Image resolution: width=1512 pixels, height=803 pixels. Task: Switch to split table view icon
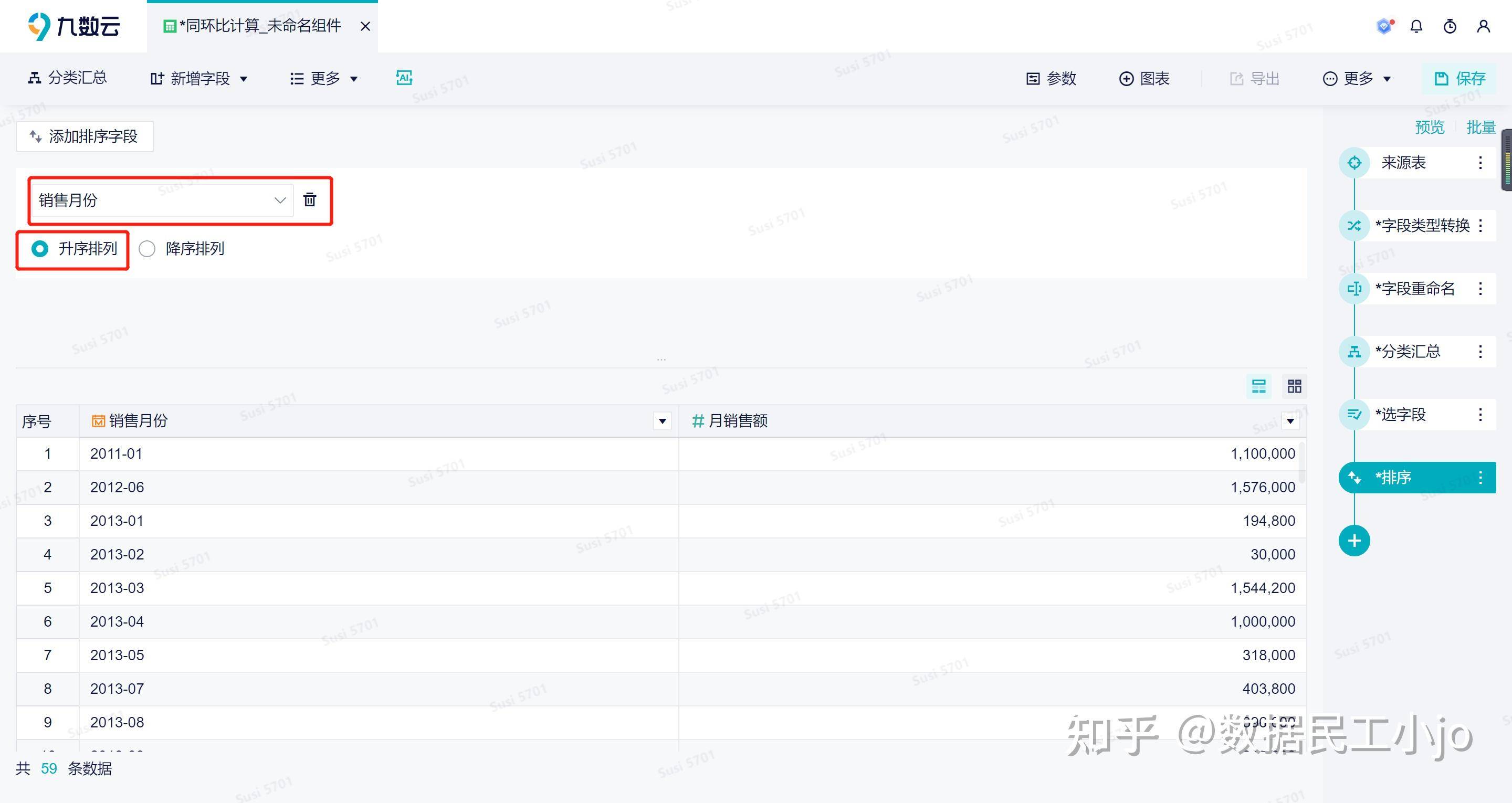[1259, 386]
